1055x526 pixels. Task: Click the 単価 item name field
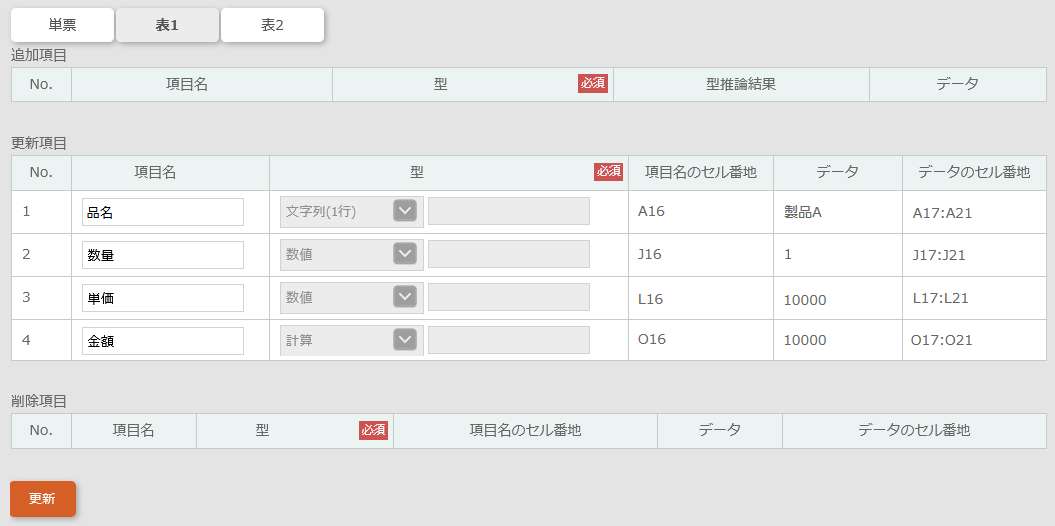tap(163, 298)
